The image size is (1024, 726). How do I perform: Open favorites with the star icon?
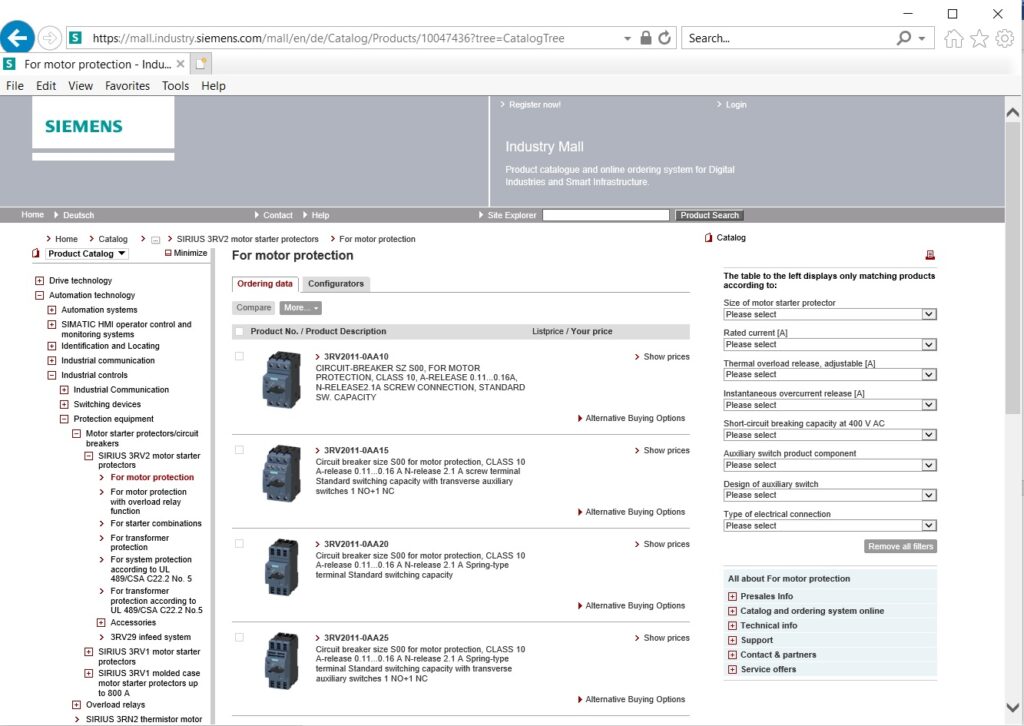click(979, 39)
